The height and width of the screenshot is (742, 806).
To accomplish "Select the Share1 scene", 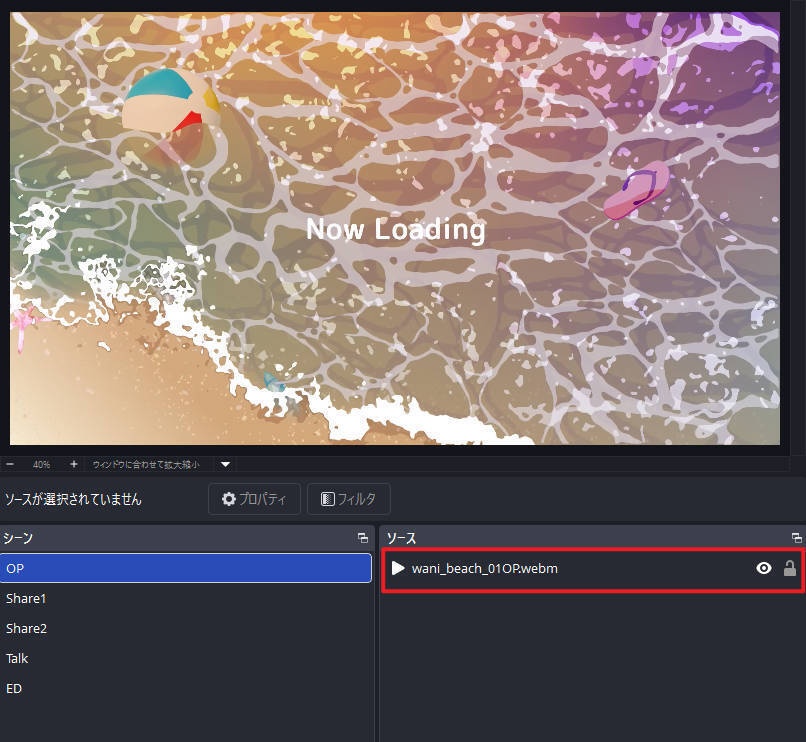I will point(186,599).
